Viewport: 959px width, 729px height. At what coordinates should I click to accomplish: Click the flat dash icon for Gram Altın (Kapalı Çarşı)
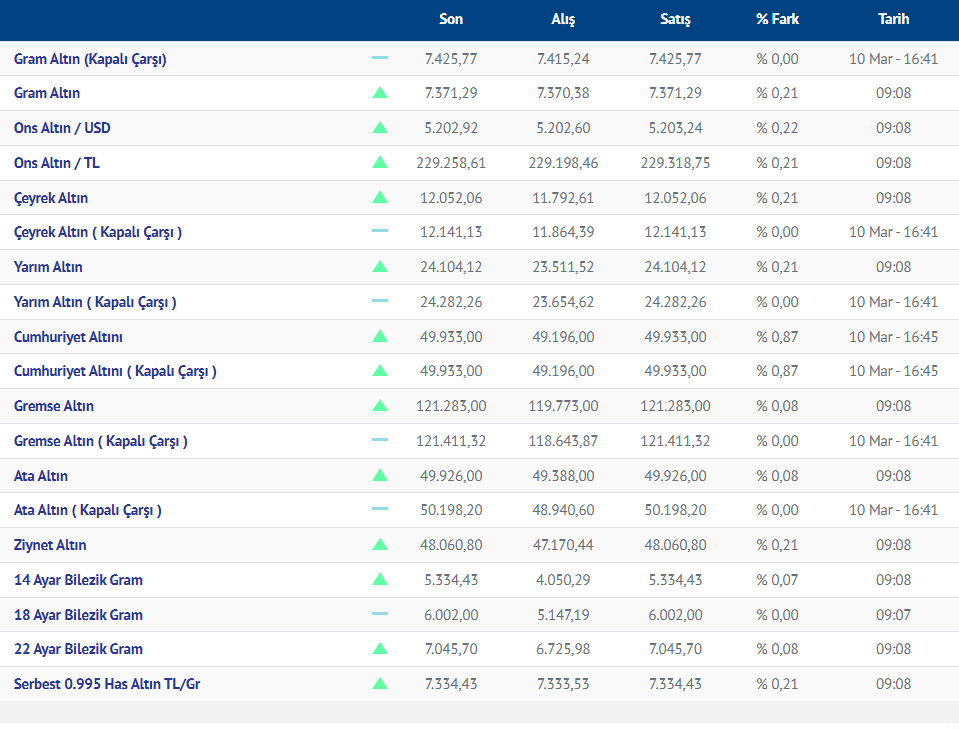[x=380, y=59]
